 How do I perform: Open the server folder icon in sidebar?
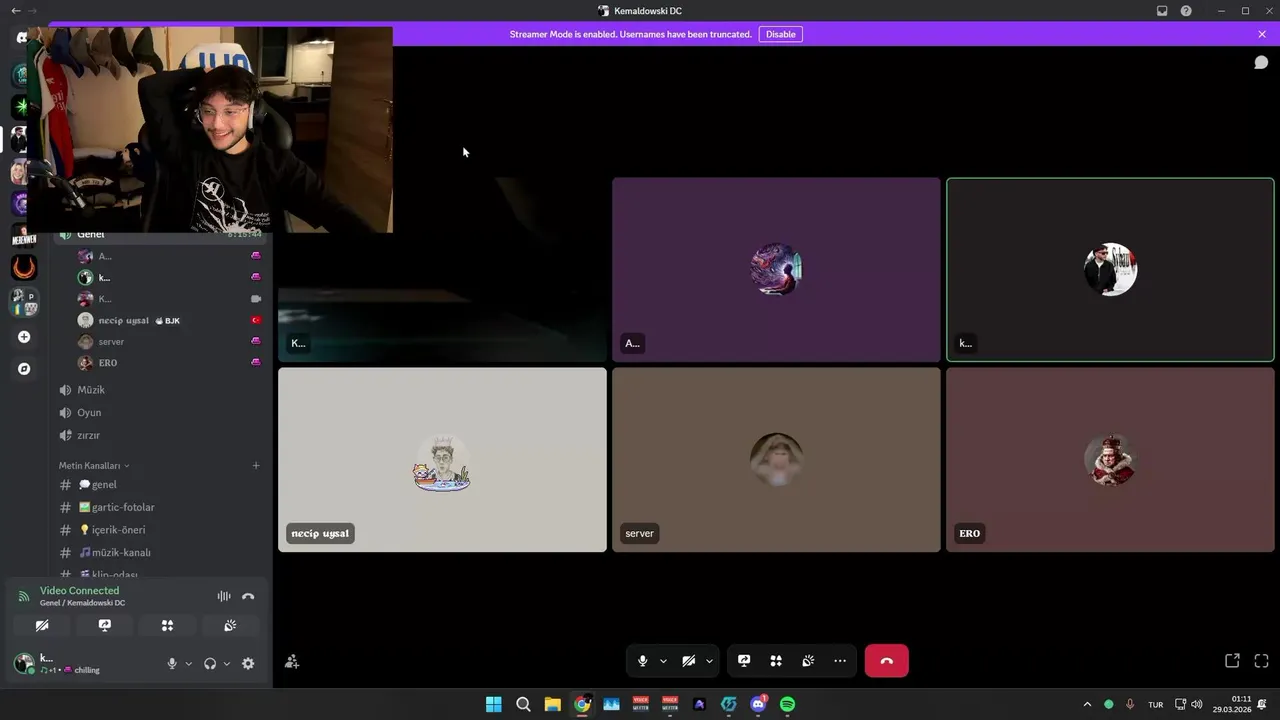24,302
